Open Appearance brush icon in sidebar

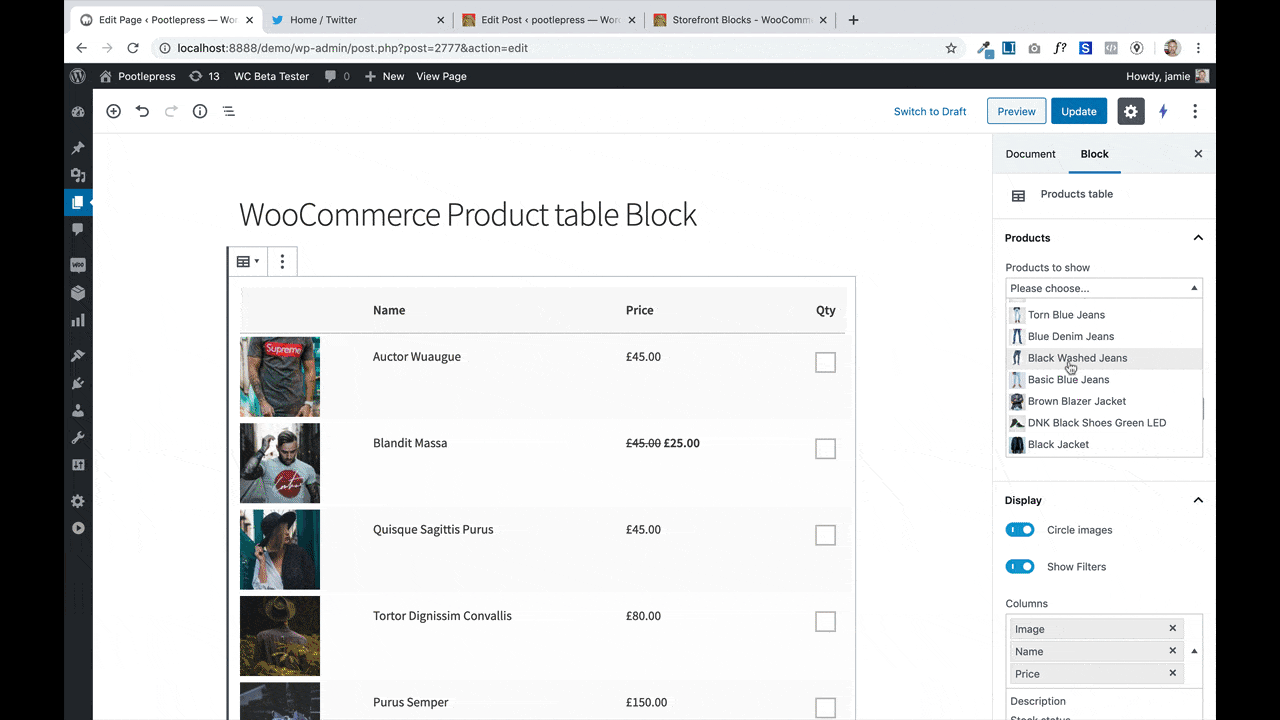(78, 356)
